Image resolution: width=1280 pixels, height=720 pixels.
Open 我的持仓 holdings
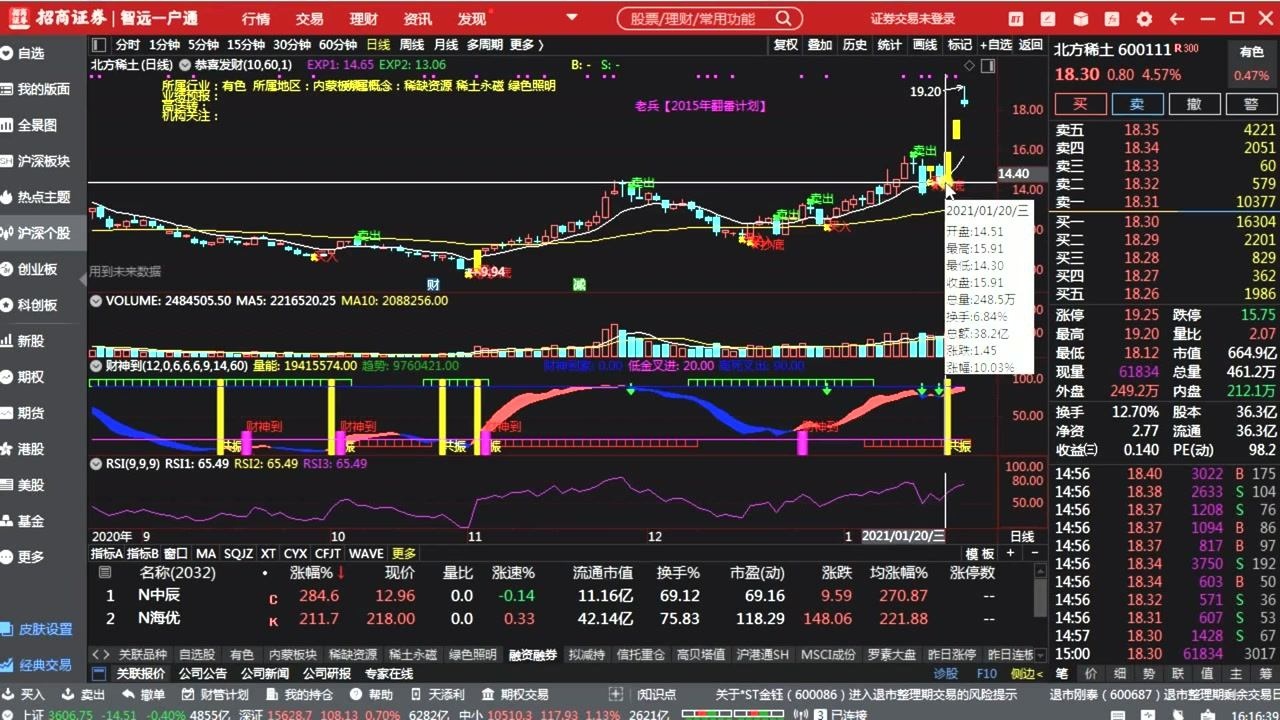(x=300, y=694)
